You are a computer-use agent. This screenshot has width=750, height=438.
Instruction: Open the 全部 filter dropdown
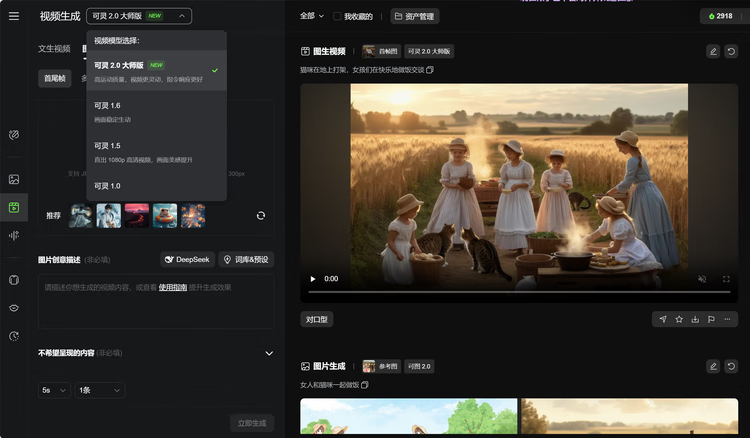312,16
